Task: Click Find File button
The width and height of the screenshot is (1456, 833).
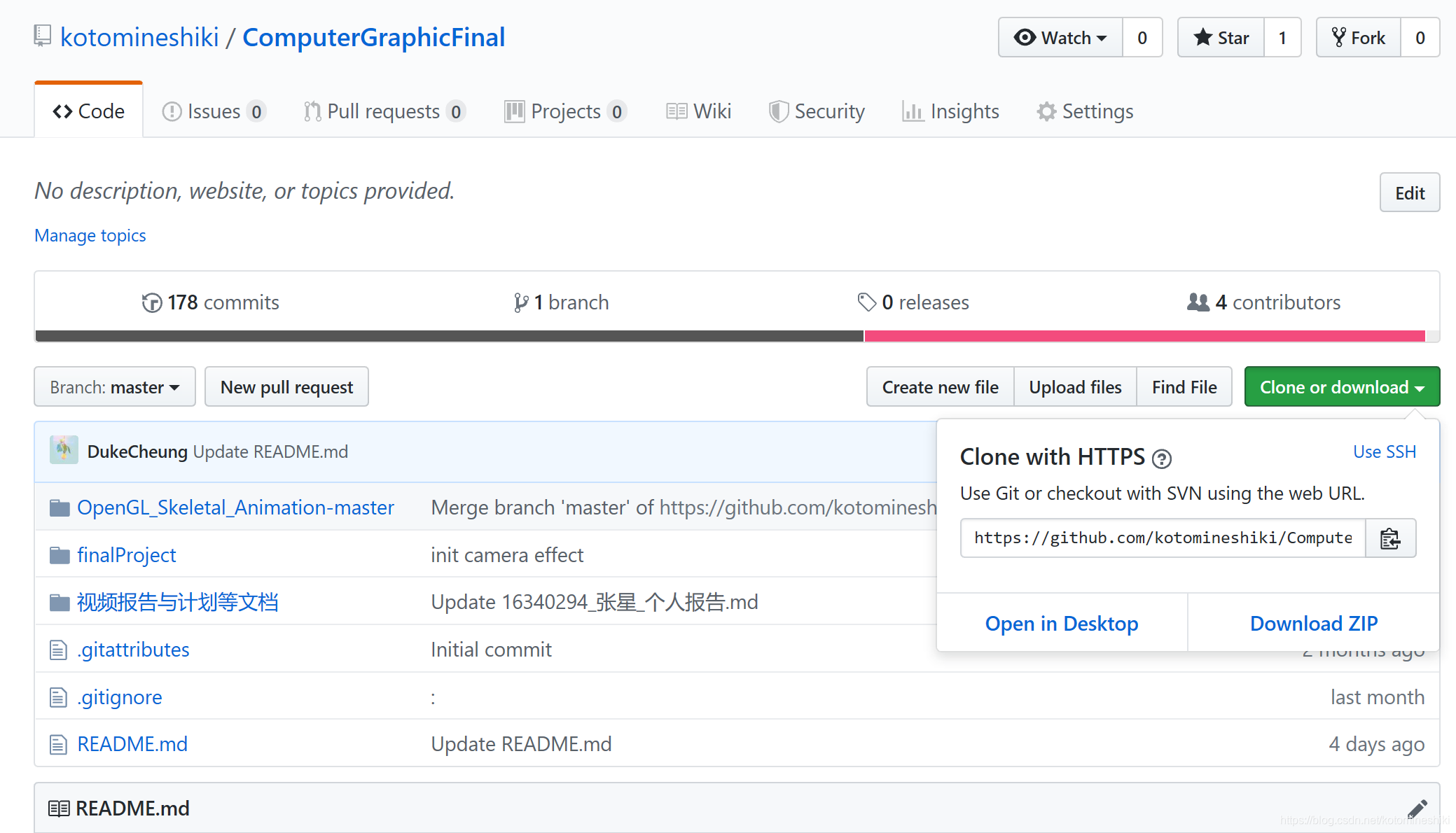Action: coord(1184,386)
